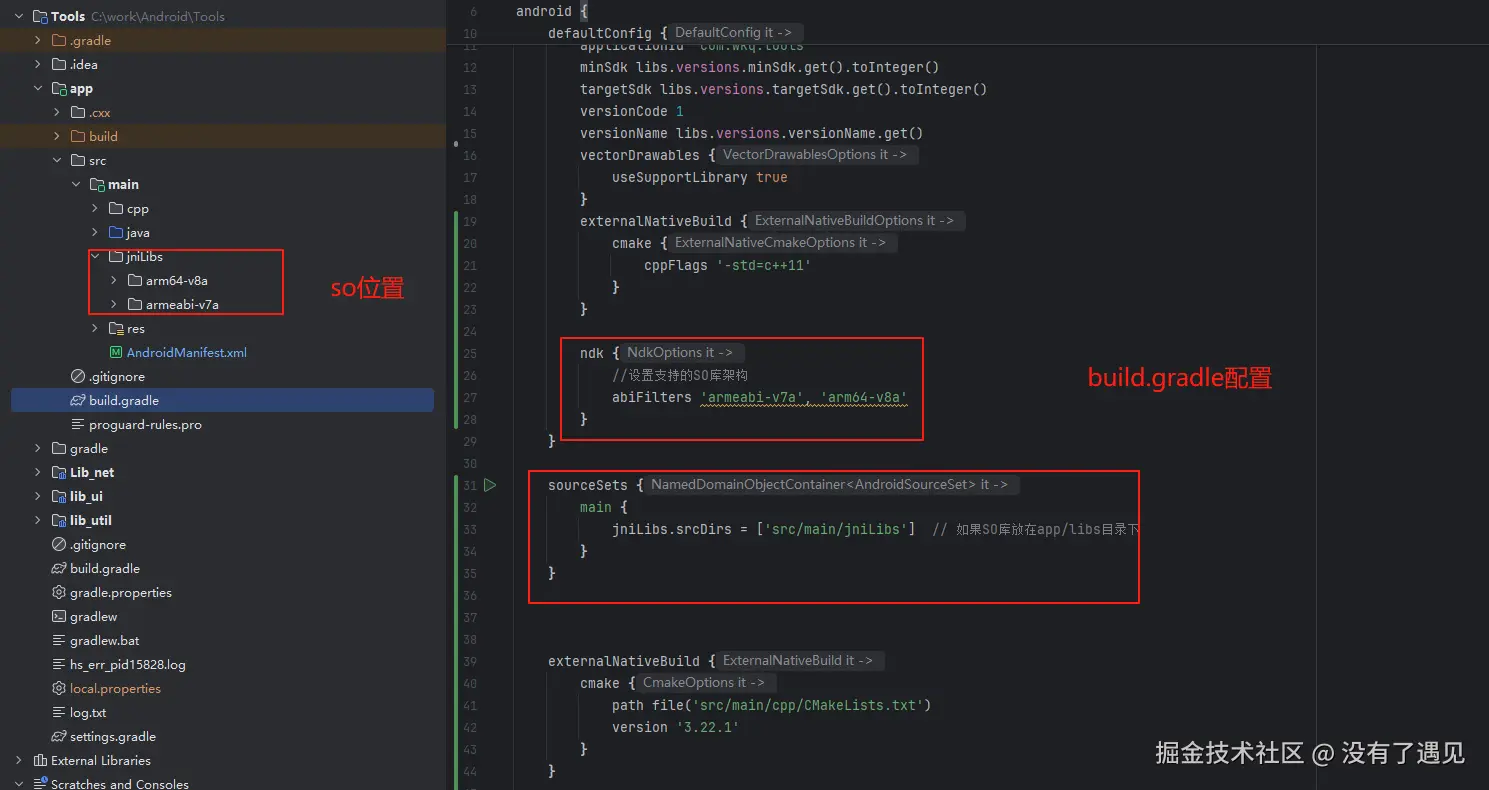The height and width of the screenshot is (790, 1489).
Task: Click the lib_ui module icon
Action: point(59,496)
